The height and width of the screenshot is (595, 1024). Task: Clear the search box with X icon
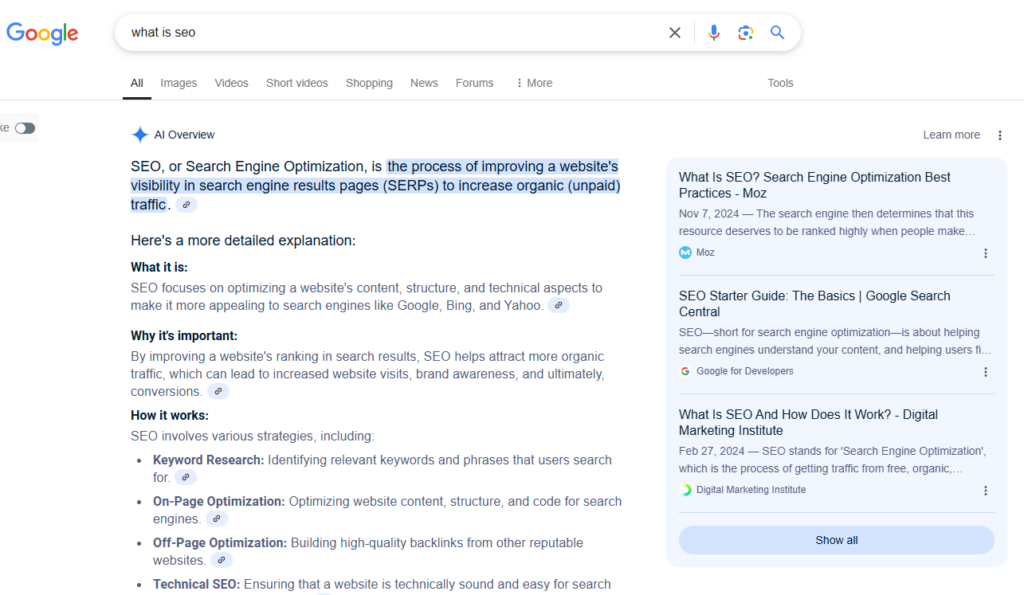[675, 33]
